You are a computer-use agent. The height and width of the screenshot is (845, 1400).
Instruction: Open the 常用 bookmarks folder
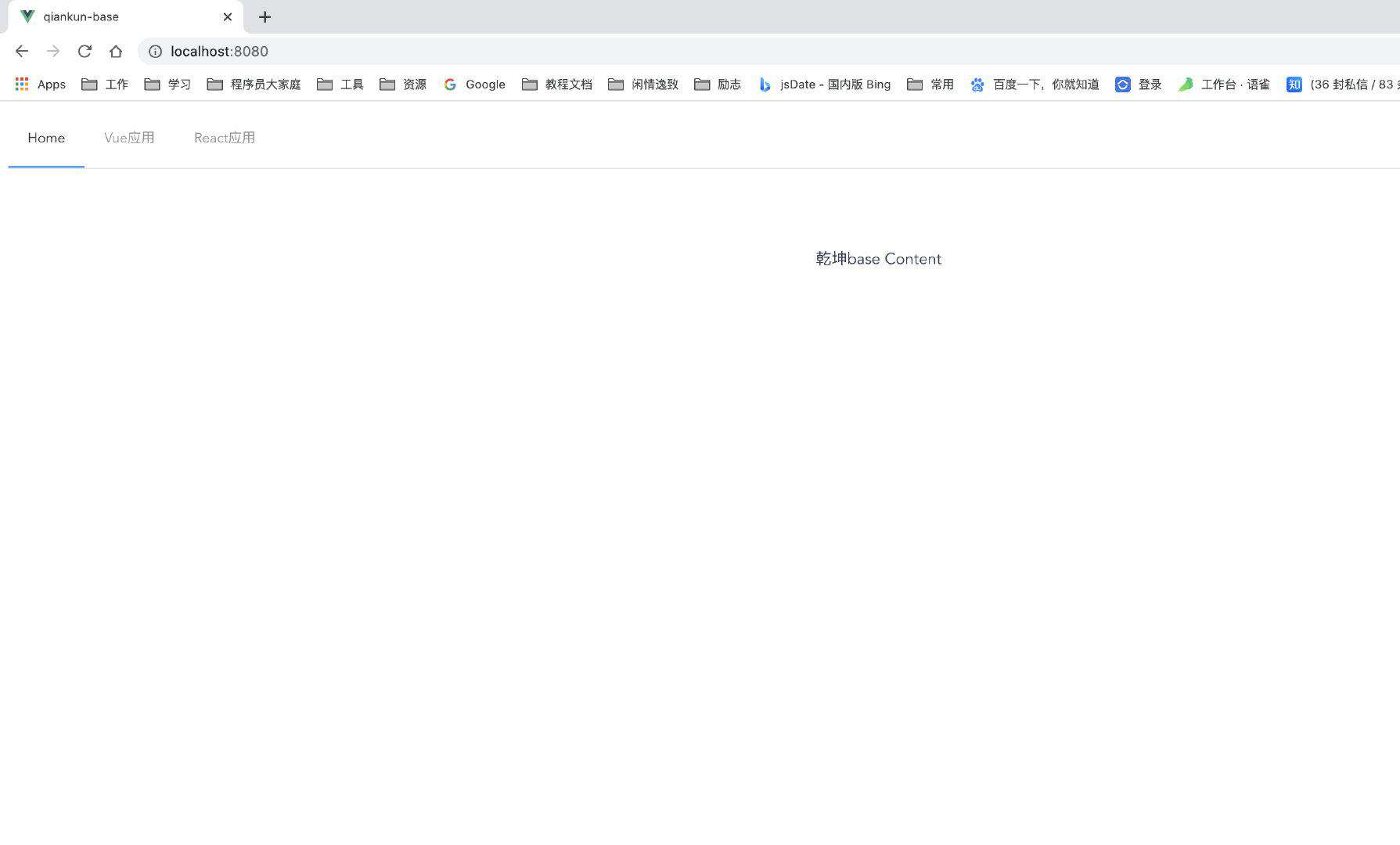pos(930,84)
